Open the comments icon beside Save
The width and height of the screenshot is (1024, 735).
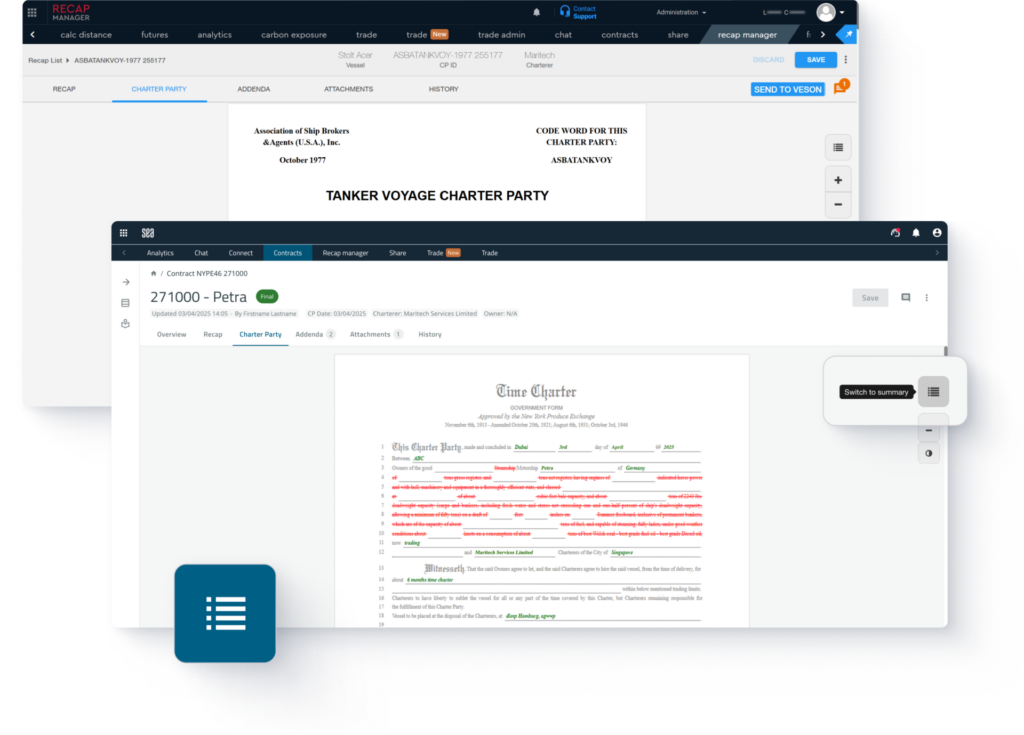[906, 298]
